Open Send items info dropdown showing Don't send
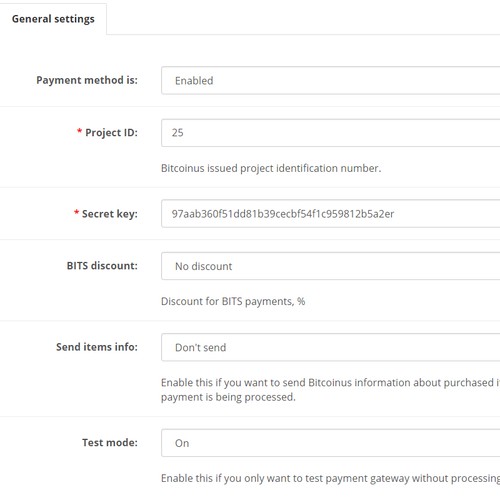This screenshot has height=500, width=500. tap(331, 347)
